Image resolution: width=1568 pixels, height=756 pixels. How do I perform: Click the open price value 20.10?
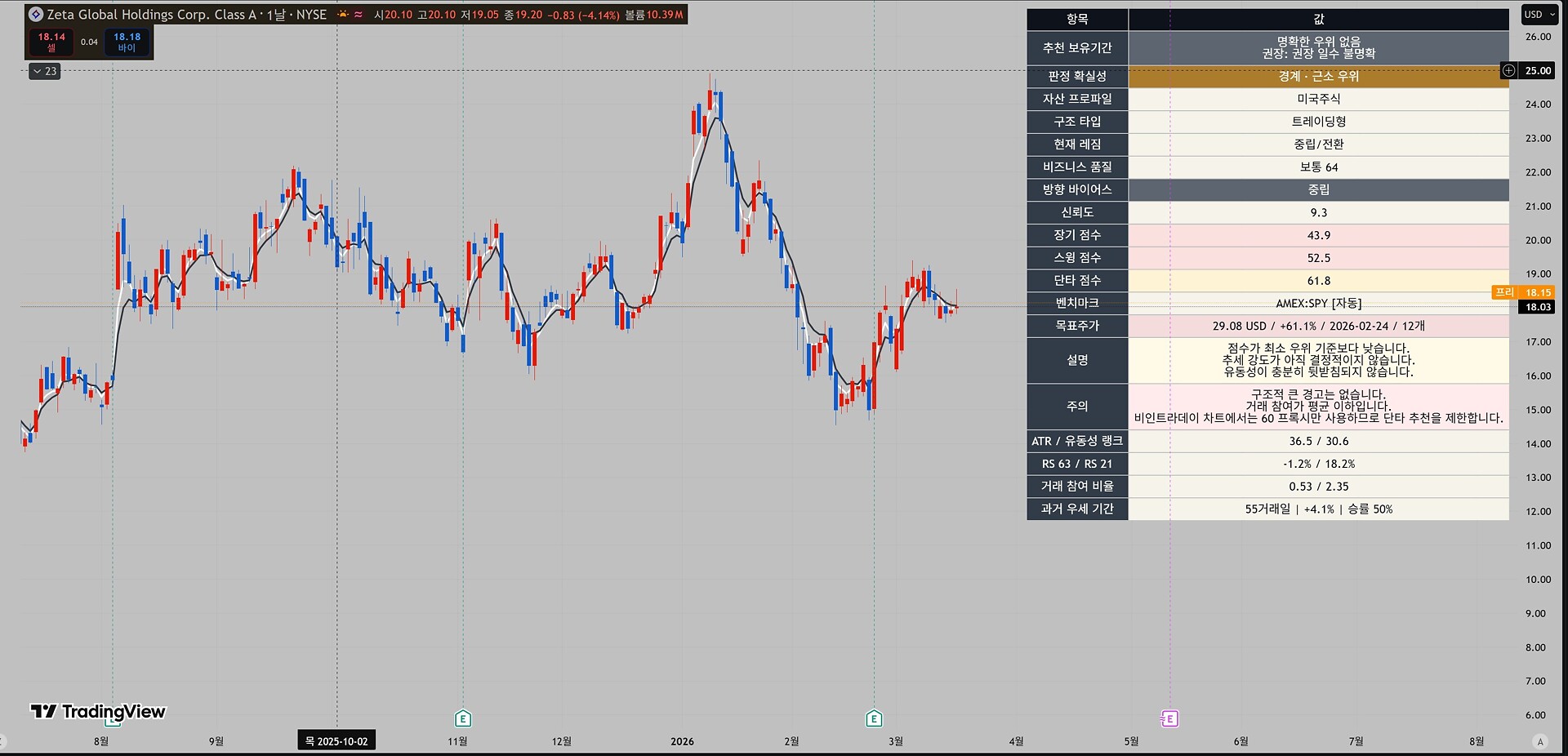pyautogui.click(x=399, y=15)
